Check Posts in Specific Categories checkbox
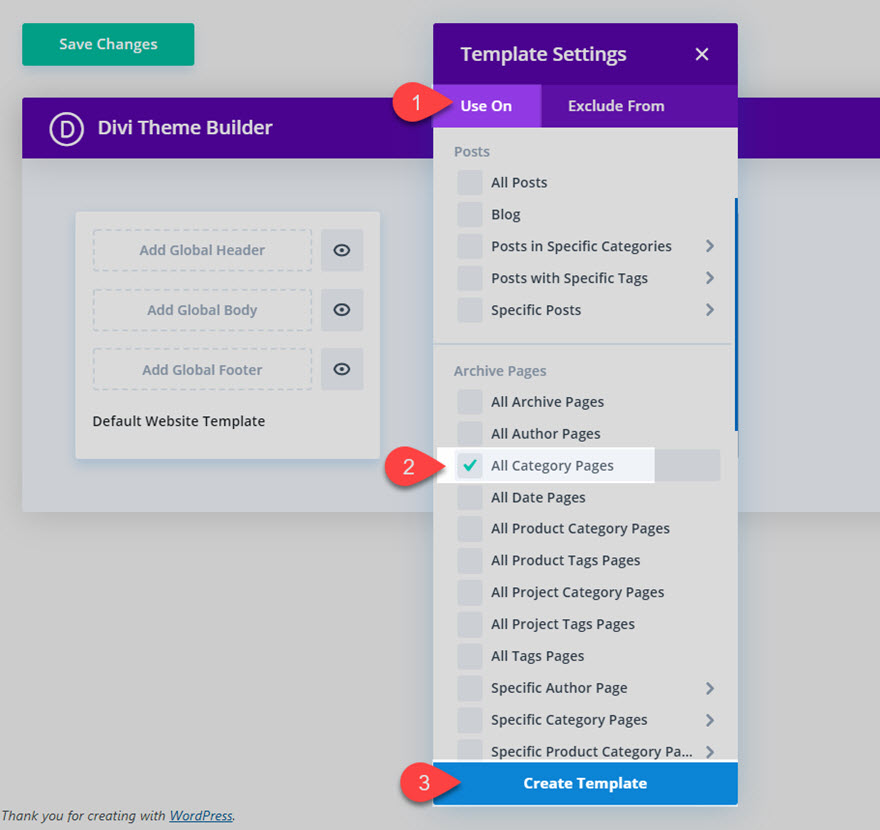 [469, 246]
